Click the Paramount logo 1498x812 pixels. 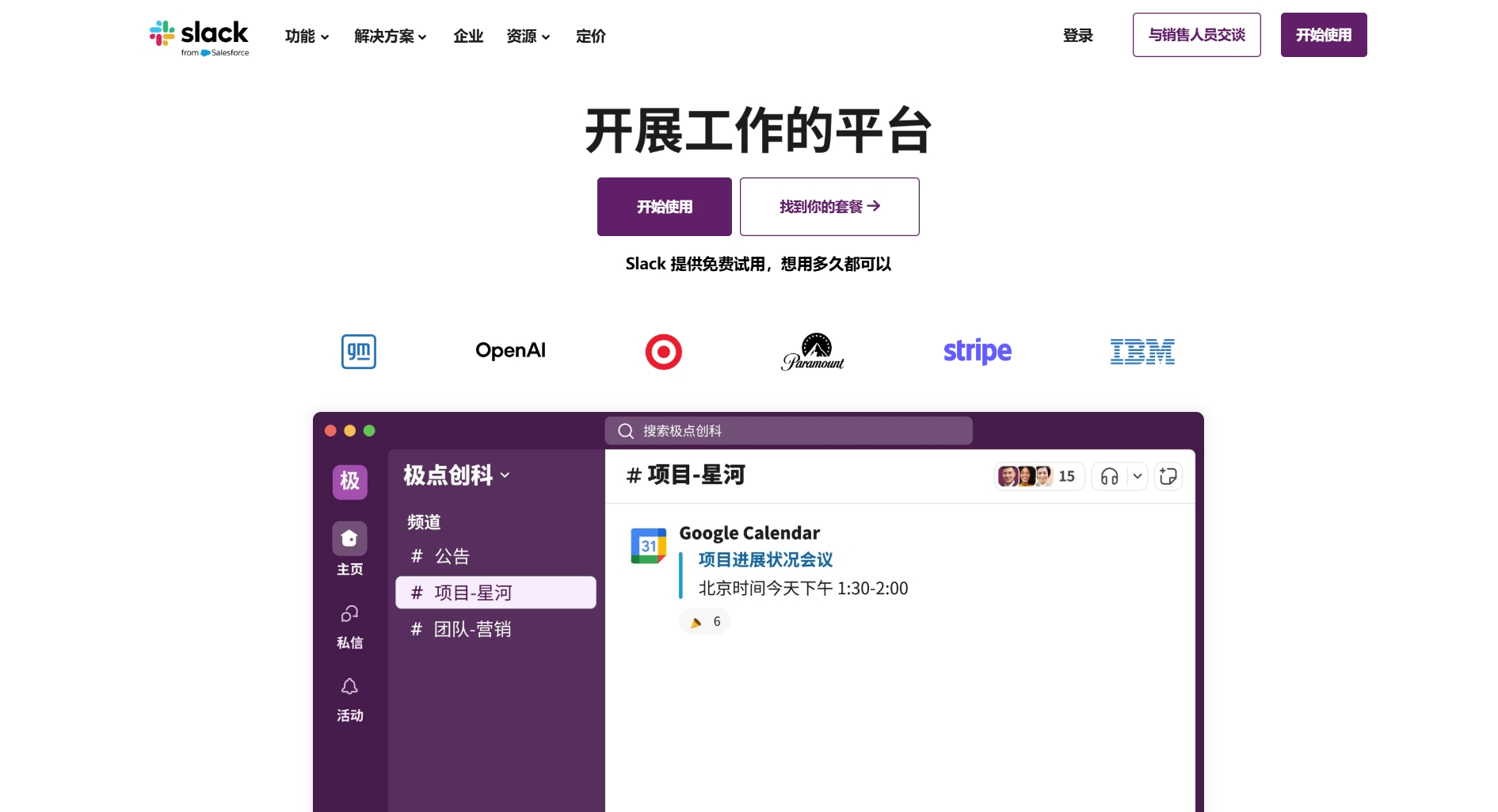[813, 352]
